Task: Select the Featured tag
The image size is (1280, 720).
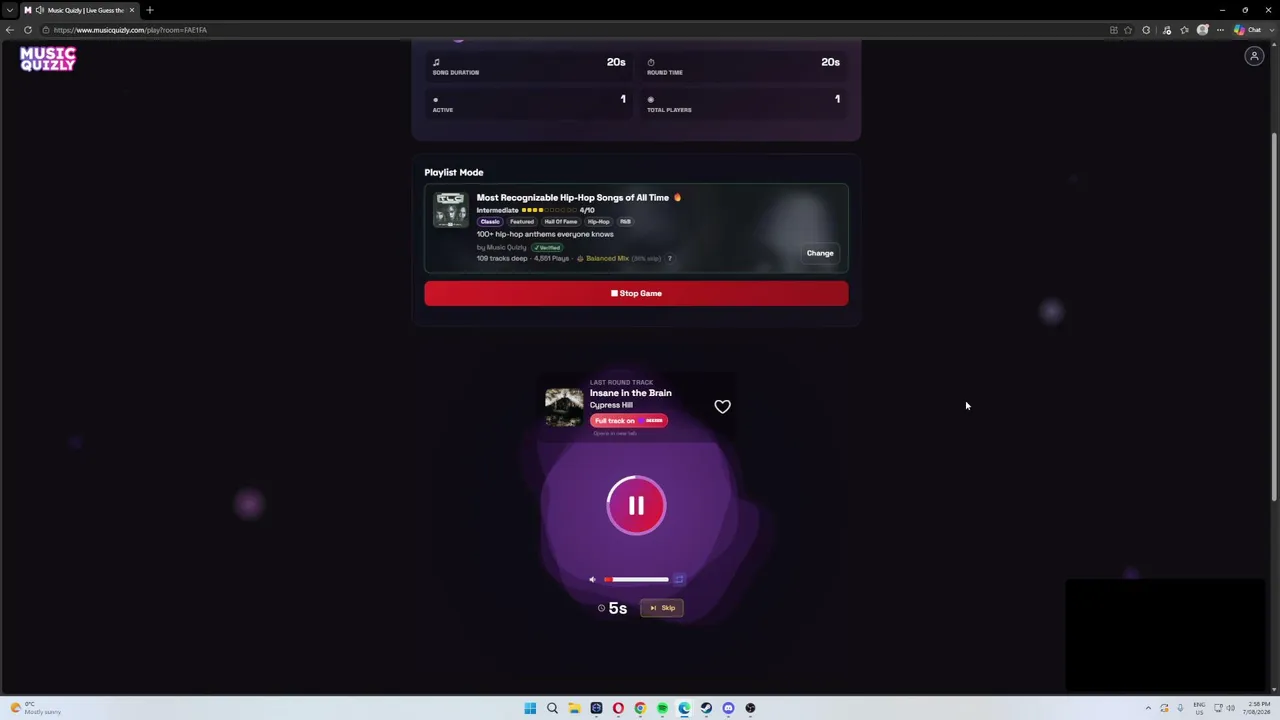Action: click(x=522, y=222)
